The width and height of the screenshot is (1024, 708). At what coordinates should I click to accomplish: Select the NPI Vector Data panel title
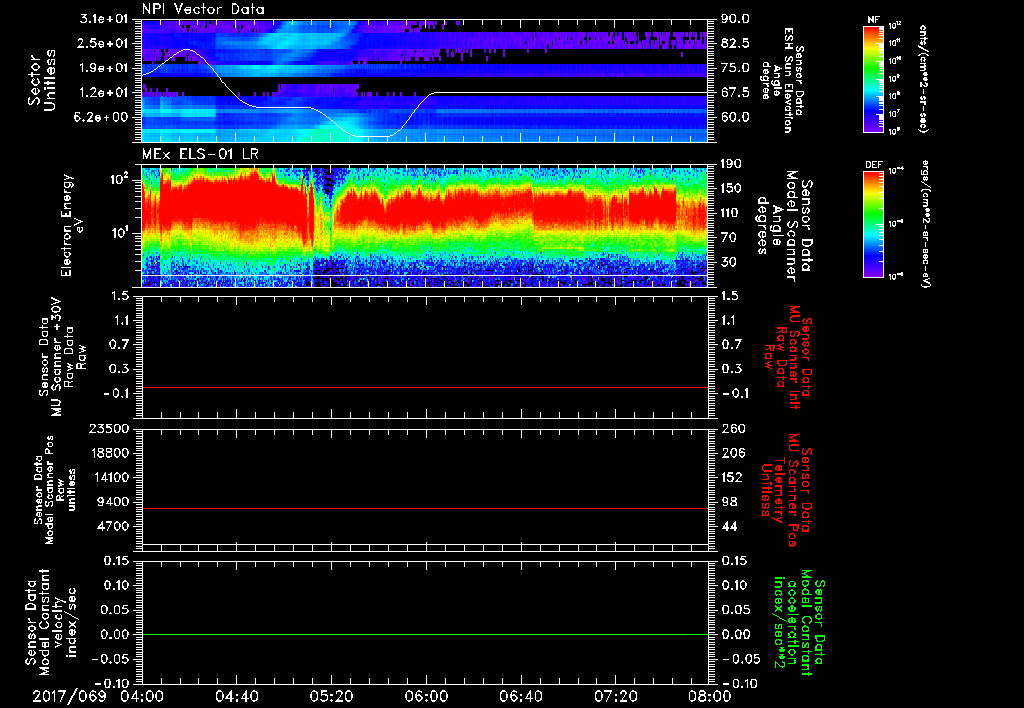click(x=203, y=9)
